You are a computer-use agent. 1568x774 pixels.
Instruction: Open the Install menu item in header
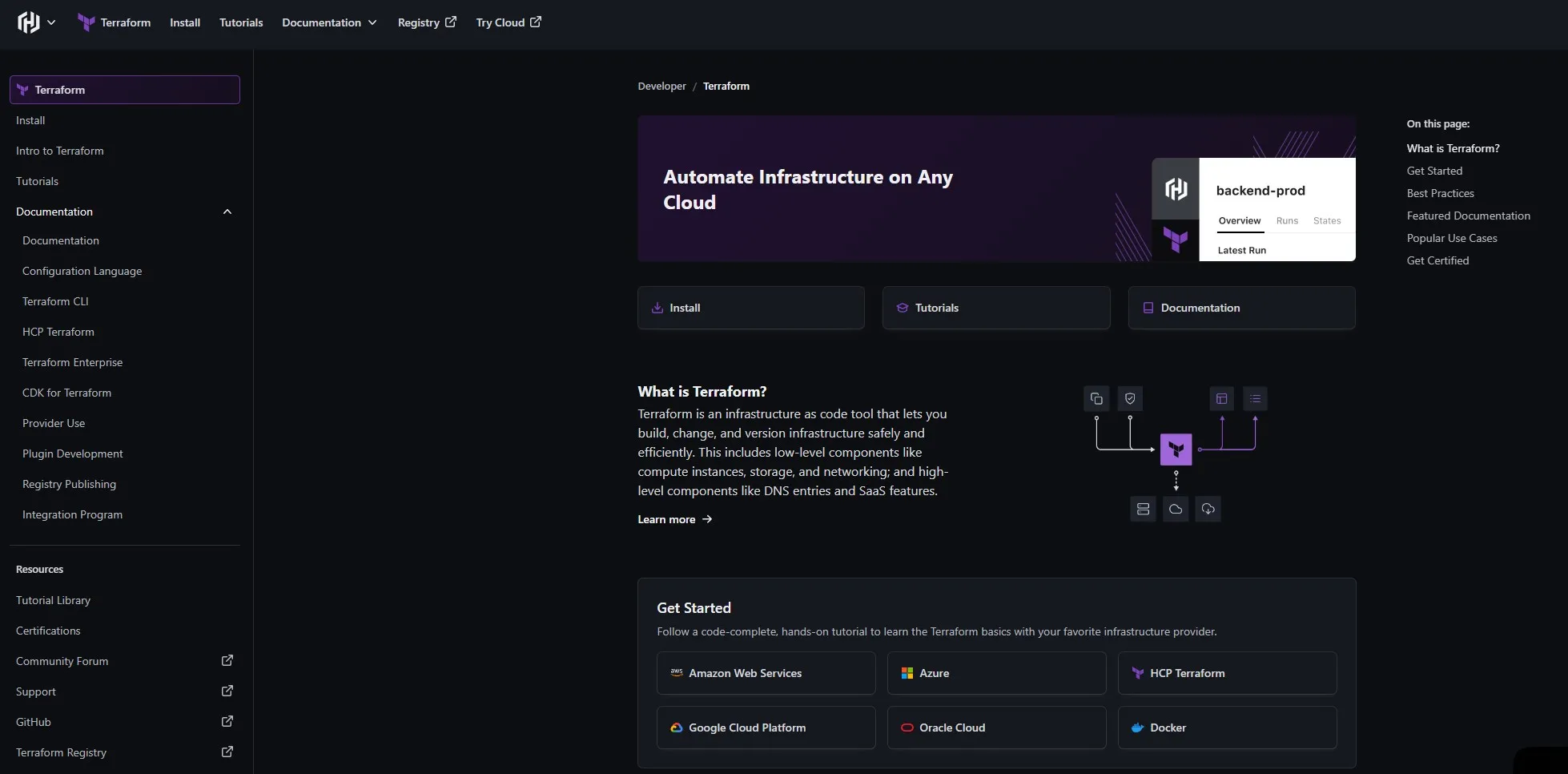coord(185,22)
